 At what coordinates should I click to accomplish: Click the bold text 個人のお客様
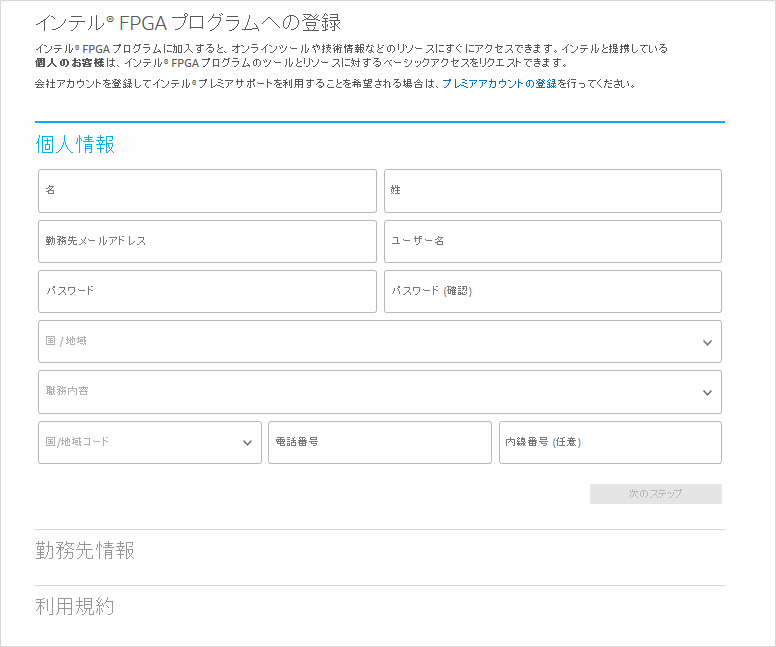(x=70, y=63)
